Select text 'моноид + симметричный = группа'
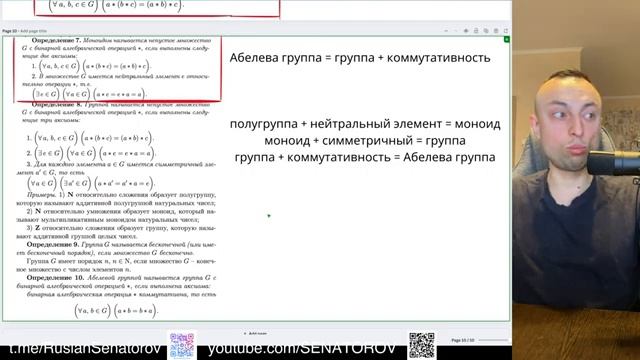The height and width of the screenshot is (360, 640). (x=365, y=140)
